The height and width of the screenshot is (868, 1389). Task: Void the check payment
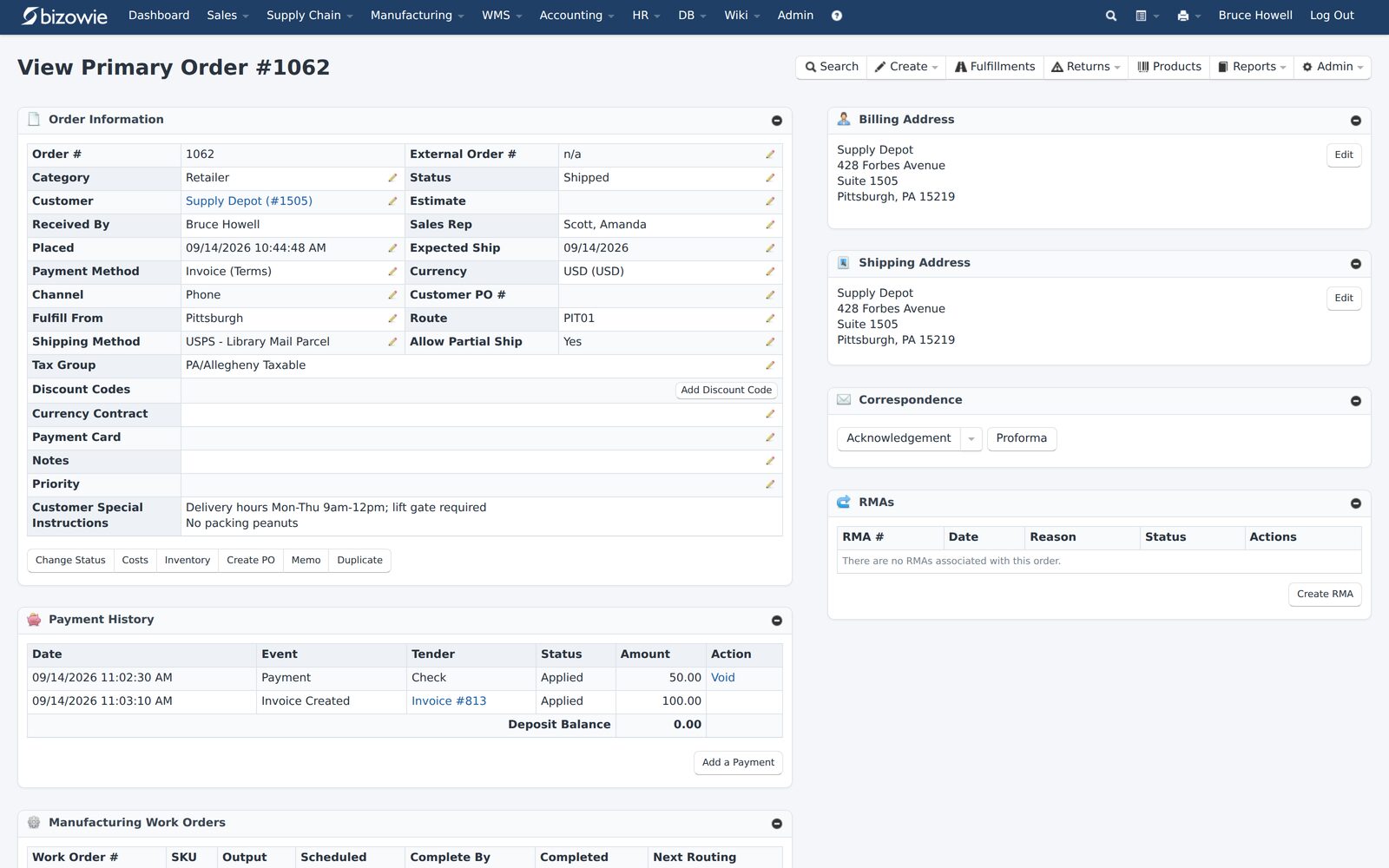[723, 678]
